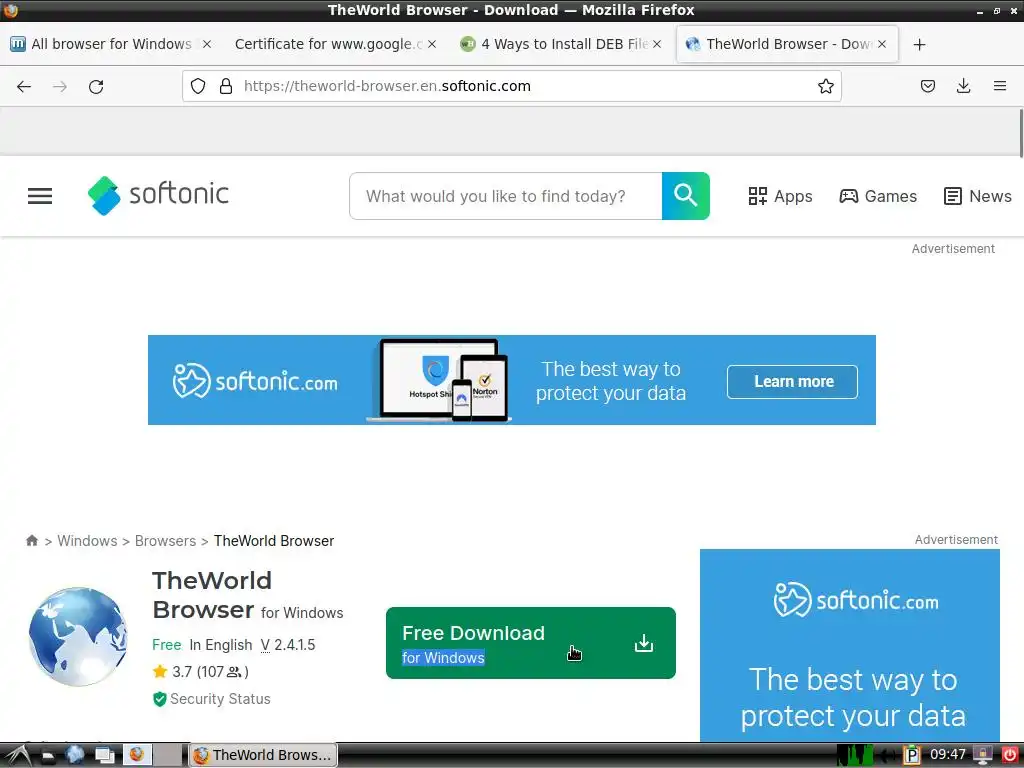Open the system start menu in taskbar
This screenshot has width=1024, height=768.
click(x=17, y=756)
